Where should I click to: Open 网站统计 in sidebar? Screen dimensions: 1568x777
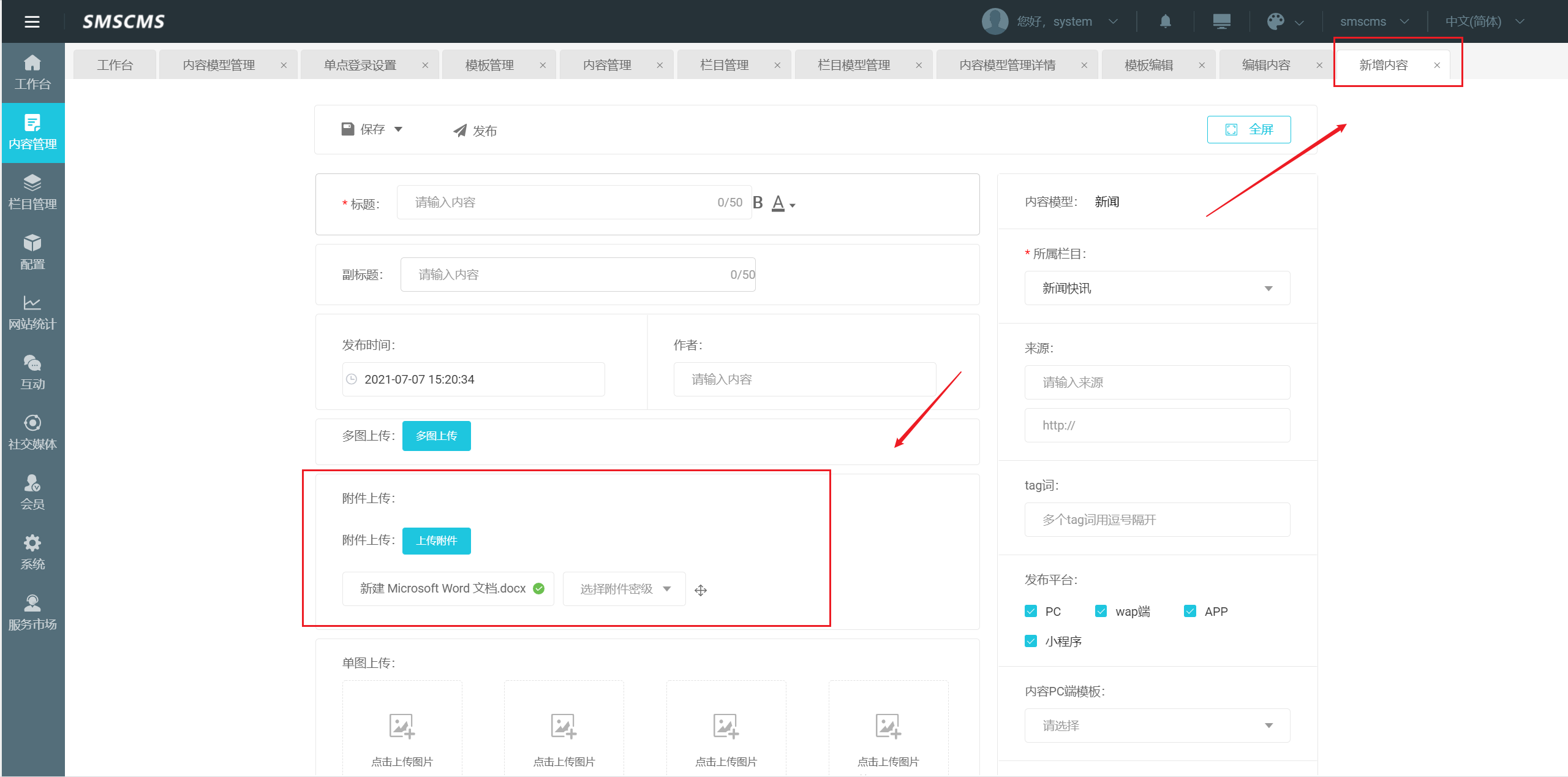[x=32, y=312]
